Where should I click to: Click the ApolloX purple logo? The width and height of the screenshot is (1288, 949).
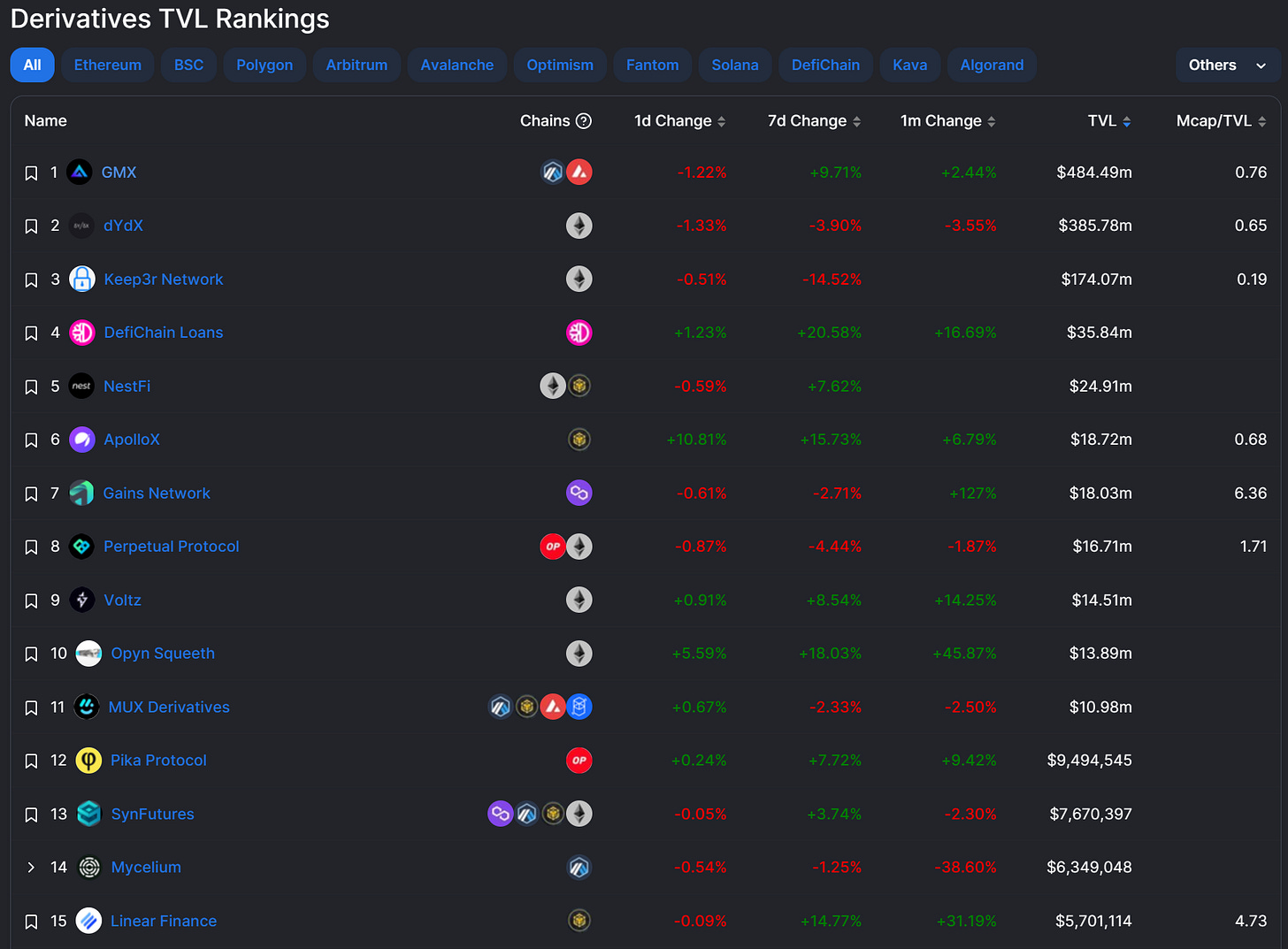coord(82,440)
